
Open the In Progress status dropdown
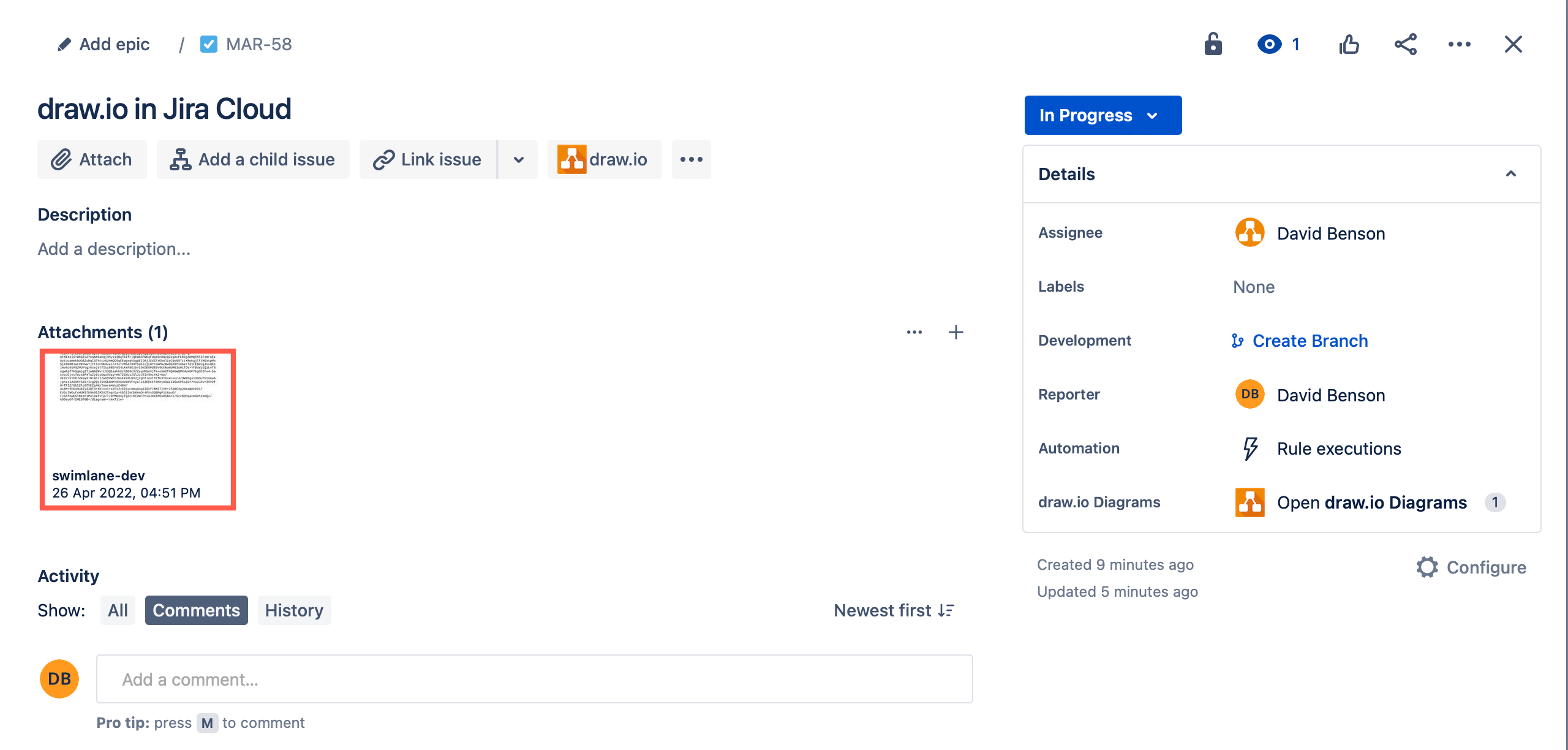1102,115
